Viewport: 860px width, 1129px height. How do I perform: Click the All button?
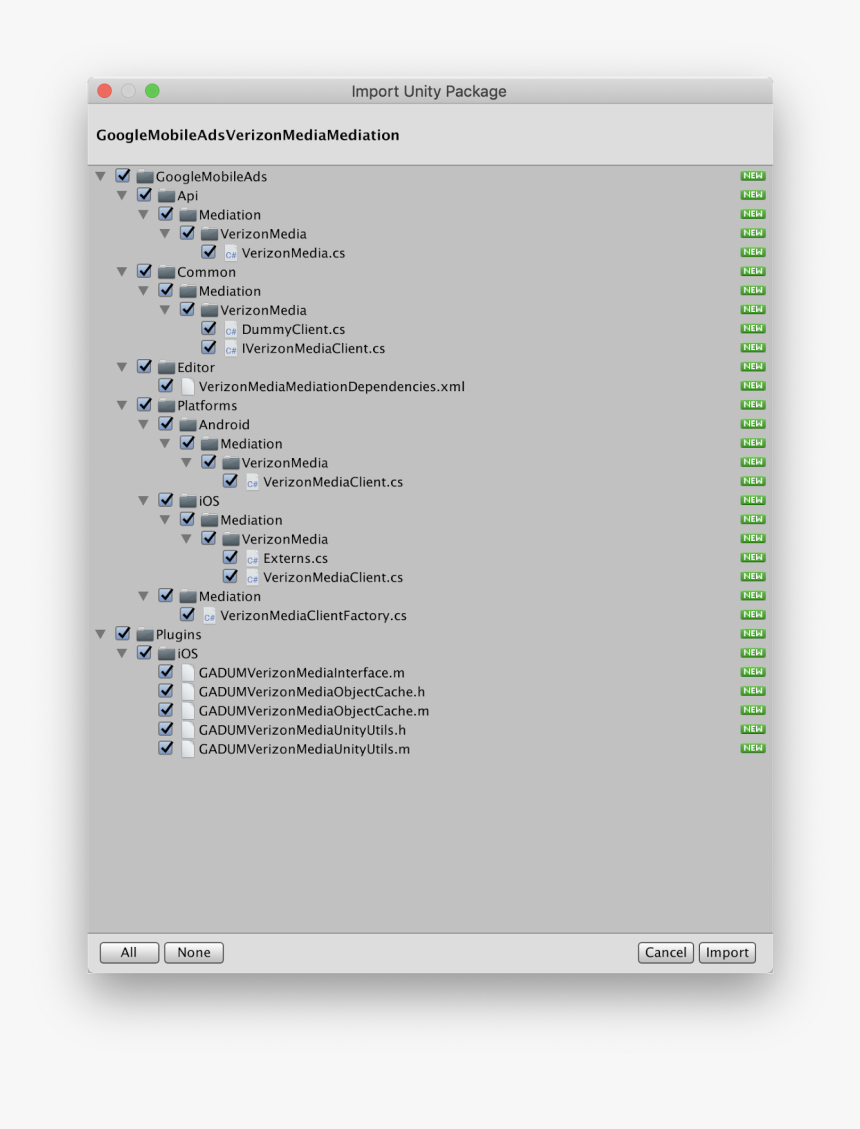tap(129, 953)
